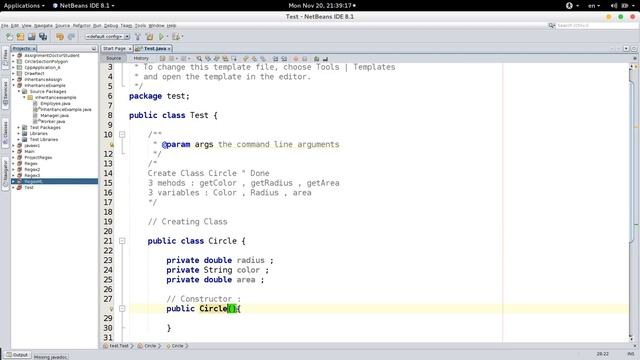Viewport: 640px width, 360px height.
Task: Click the Redo toolbar icon
Action: tap(71, 37)
